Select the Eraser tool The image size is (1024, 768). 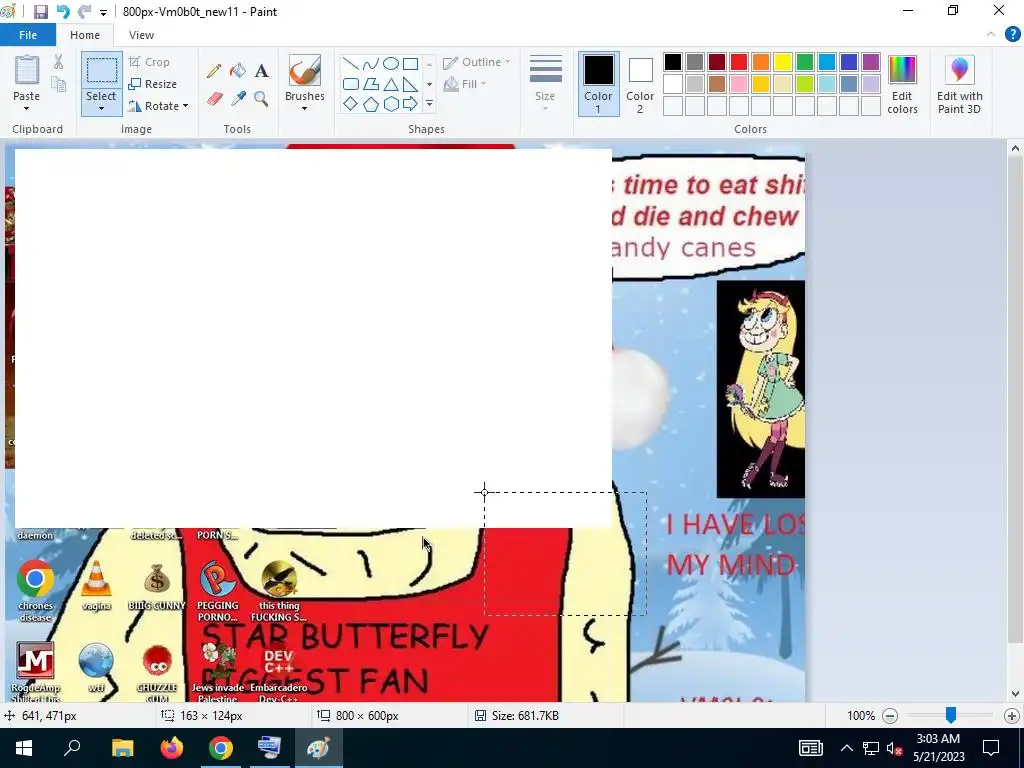point(214,99)
